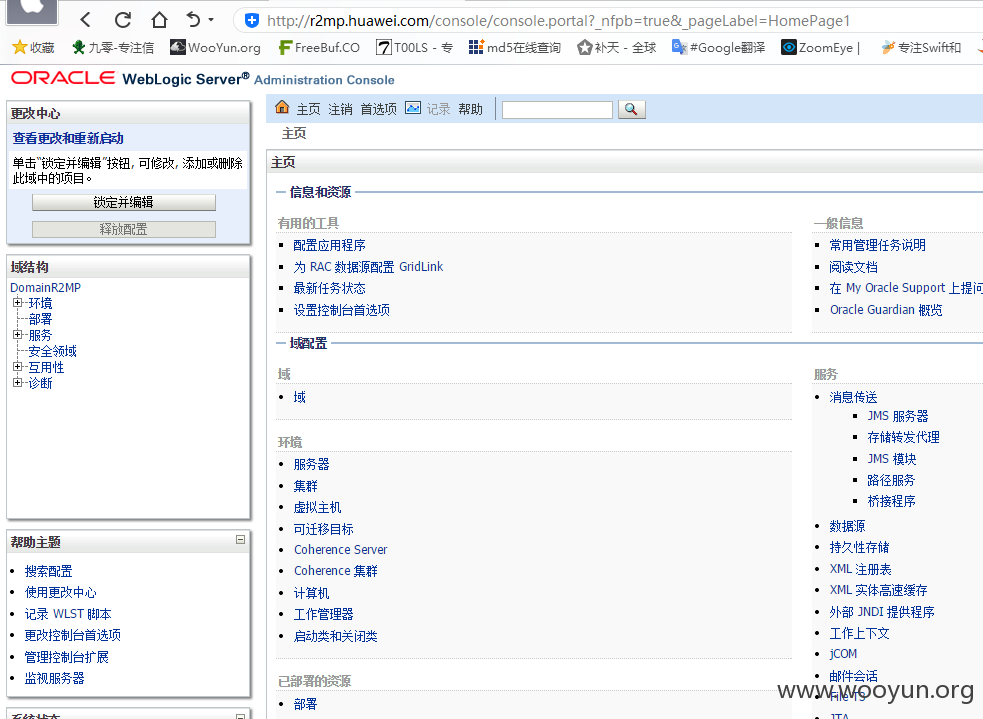The image size is (983, 719).
Task: Open the dropdown next to the restore arrow
Action: pos(211,20)
